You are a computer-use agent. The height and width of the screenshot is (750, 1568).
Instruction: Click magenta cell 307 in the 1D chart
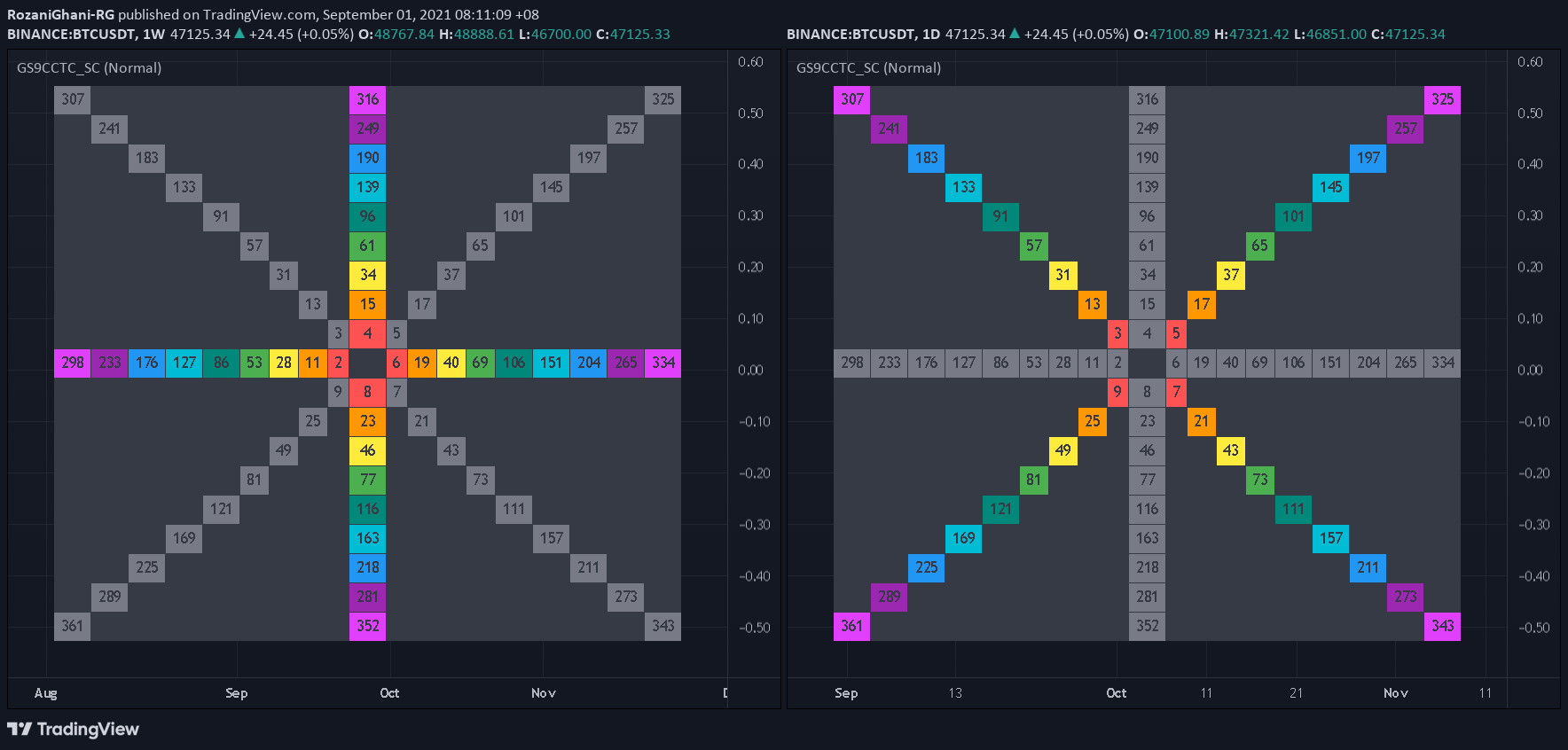tap(852, 99)
